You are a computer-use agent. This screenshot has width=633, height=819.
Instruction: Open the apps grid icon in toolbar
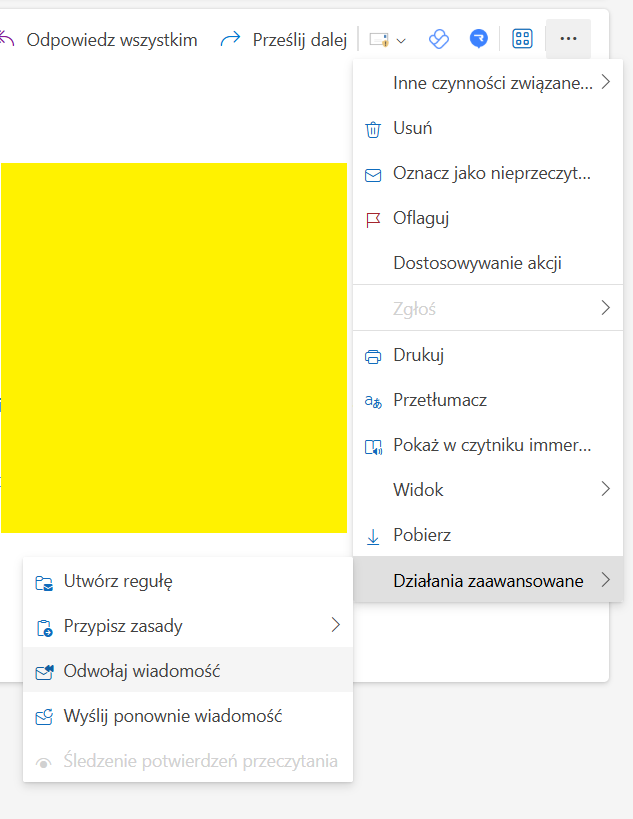[522, 39]
